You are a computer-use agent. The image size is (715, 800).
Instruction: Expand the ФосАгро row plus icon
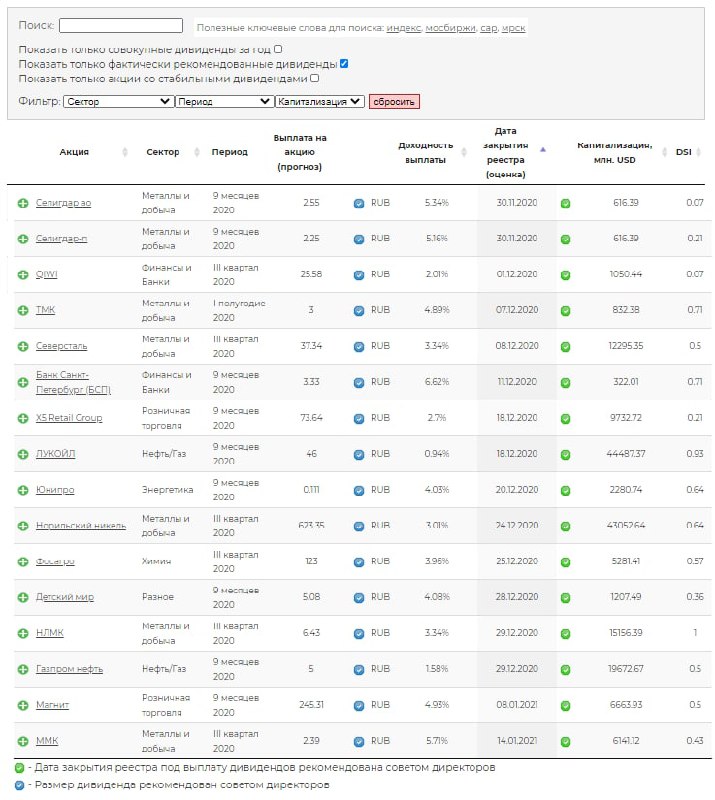23,562
